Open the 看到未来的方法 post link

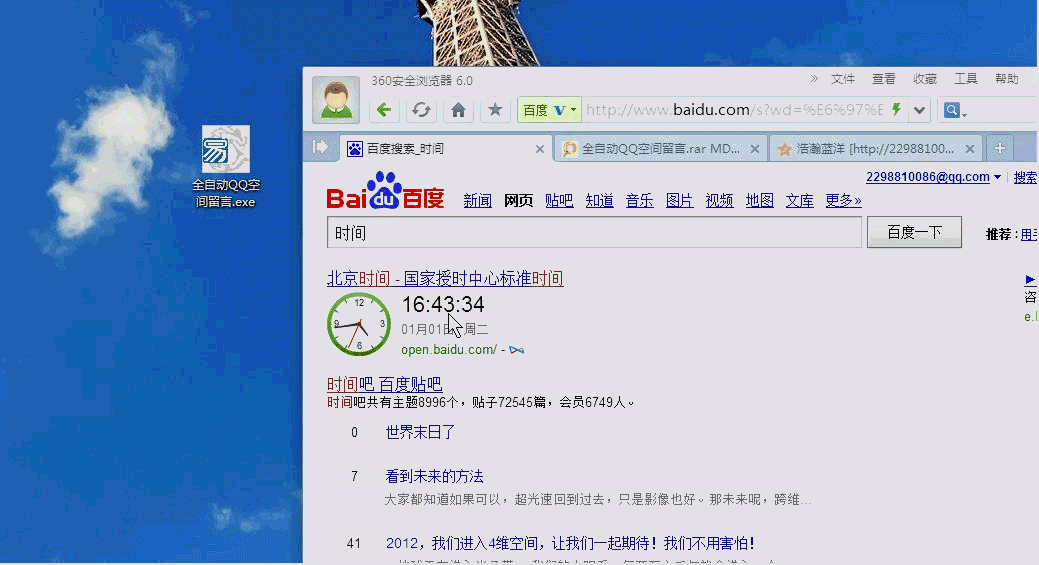(434, 476)
